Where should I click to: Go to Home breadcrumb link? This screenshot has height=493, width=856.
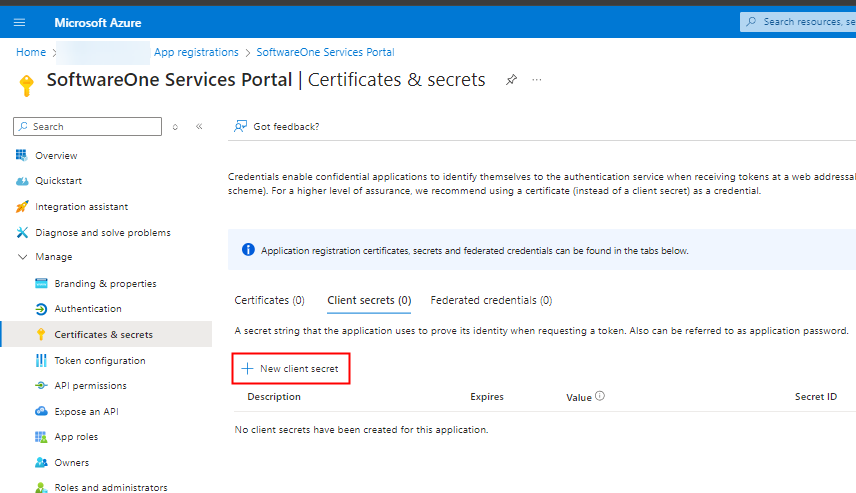coord(31,52)
